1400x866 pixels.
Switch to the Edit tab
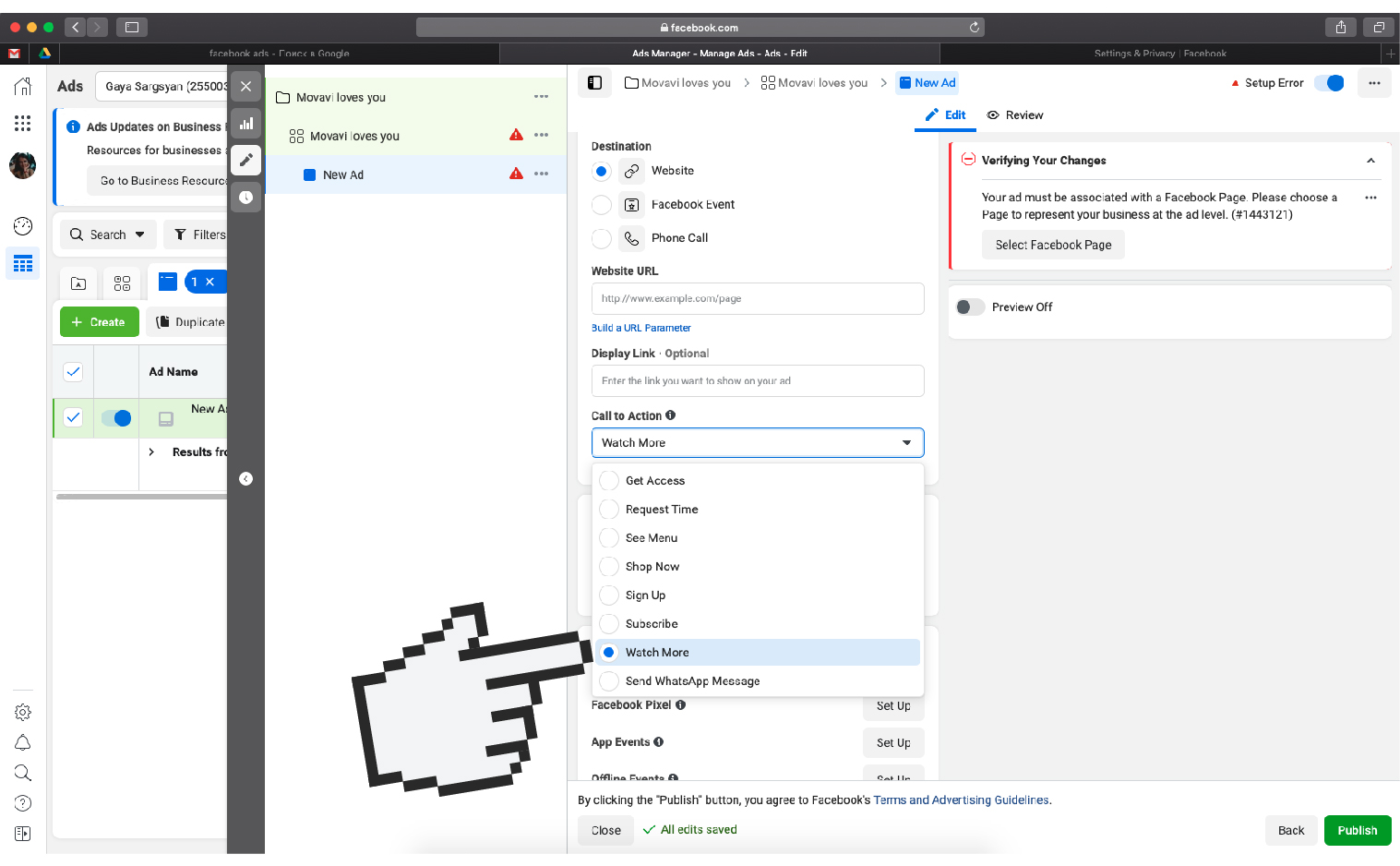(945, 115)
